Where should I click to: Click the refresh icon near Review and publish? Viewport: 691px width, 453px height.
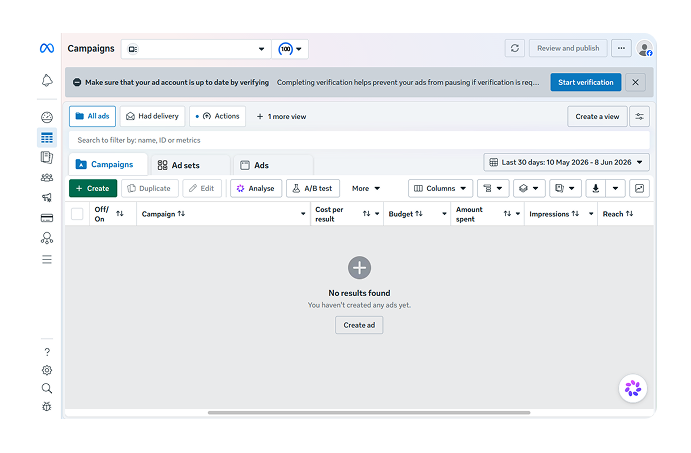coord(514,48)
